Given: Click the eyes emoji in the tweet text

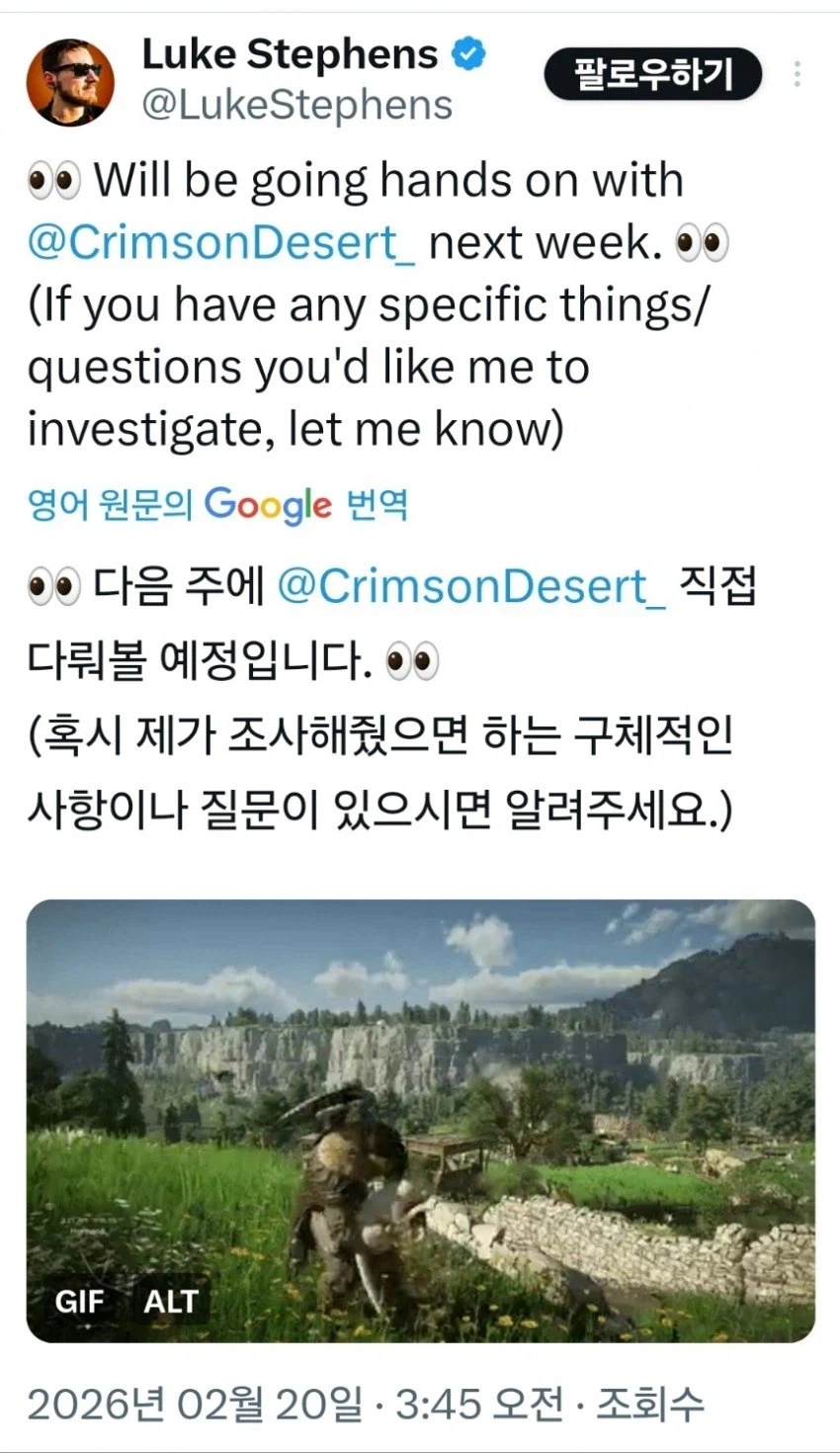Looking at the screenshot, I should point(54,178).
